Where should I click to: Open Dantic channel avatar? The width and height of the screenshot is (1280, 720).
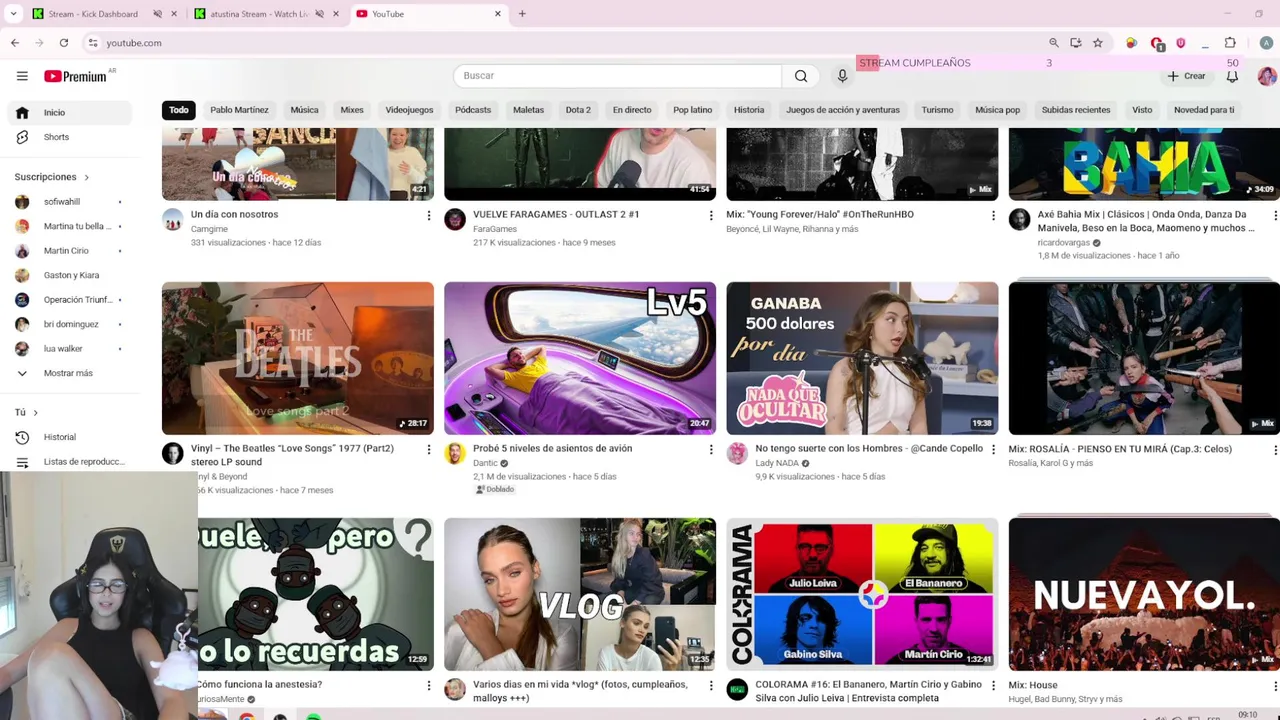point(455,454)
